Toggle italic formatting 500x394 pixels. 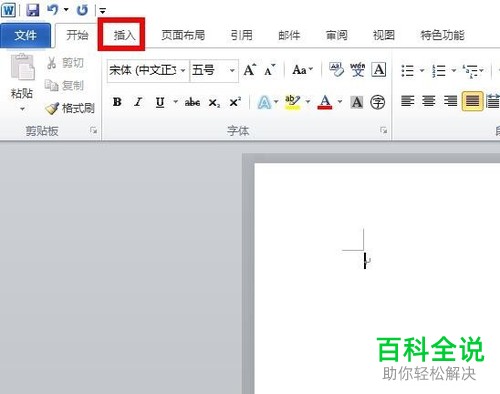[x=138, y=102]
